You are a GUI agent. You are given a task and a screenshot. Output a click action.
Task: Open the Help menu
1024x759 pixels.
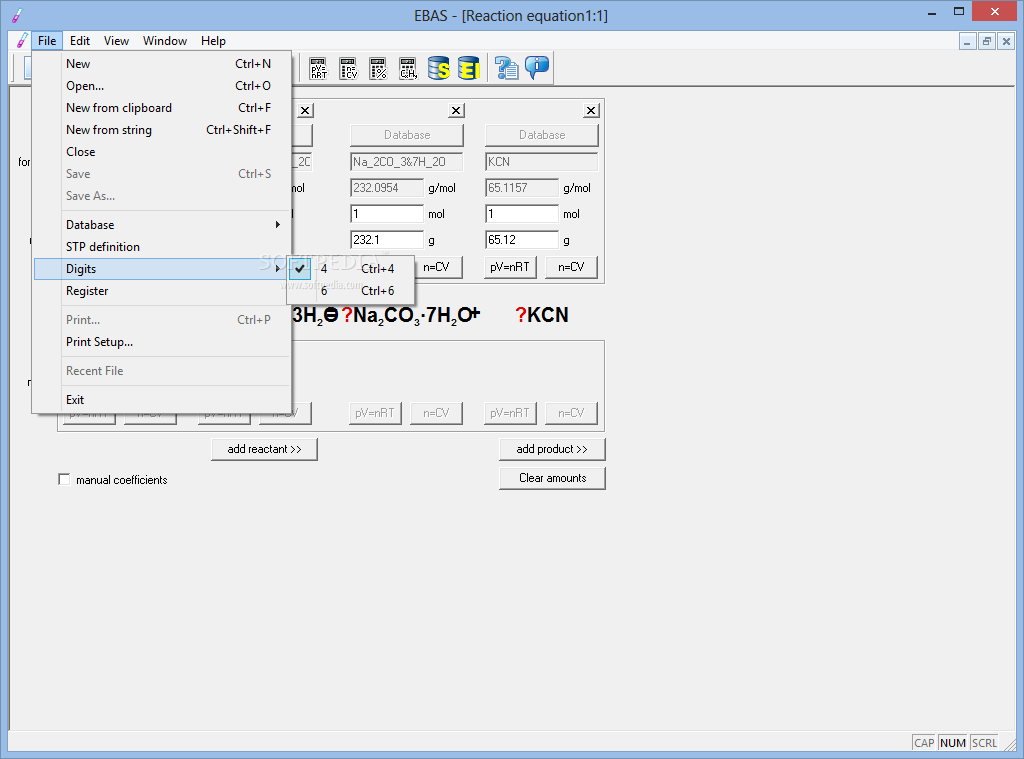click(213, 40)
